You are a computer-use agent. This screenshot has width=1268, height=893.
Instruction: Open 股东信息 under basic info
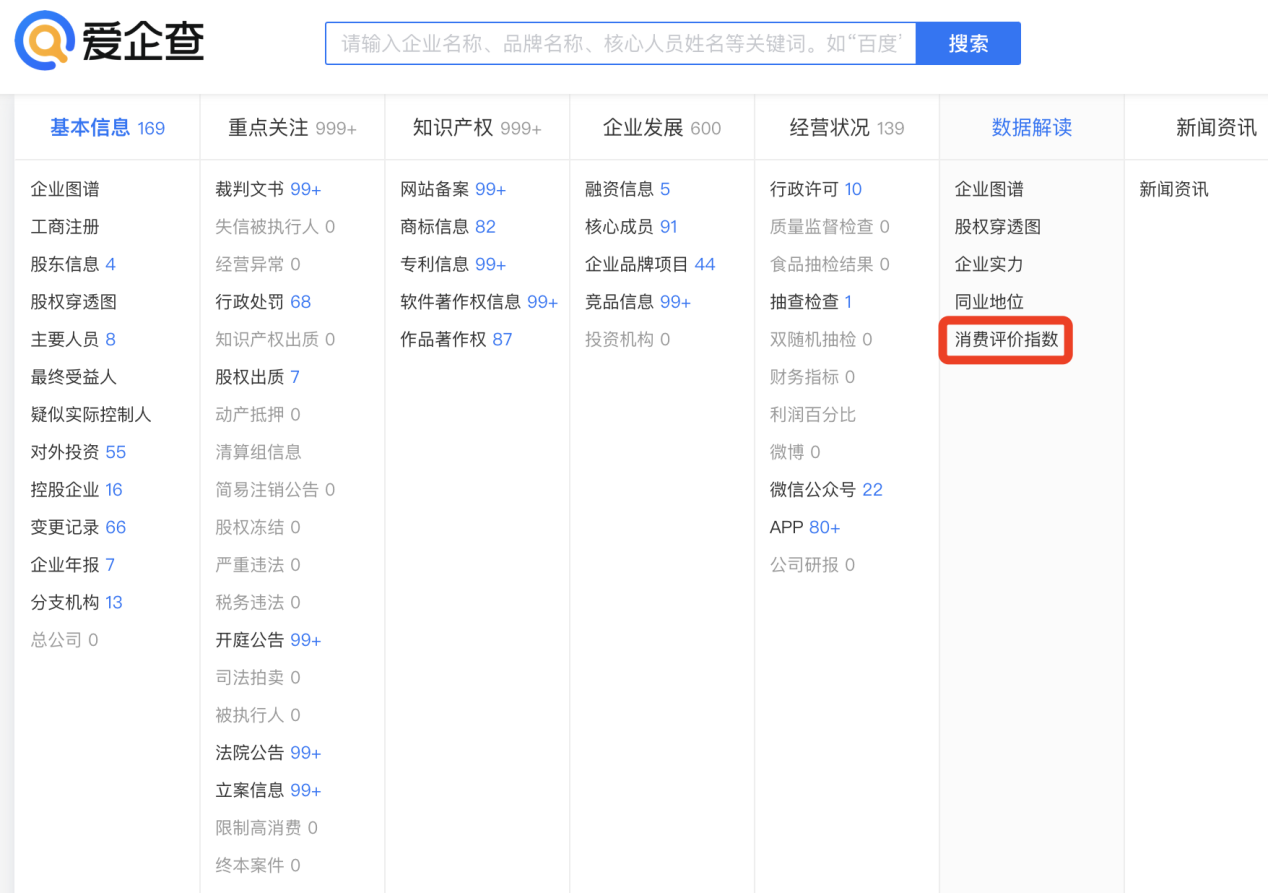72,265
